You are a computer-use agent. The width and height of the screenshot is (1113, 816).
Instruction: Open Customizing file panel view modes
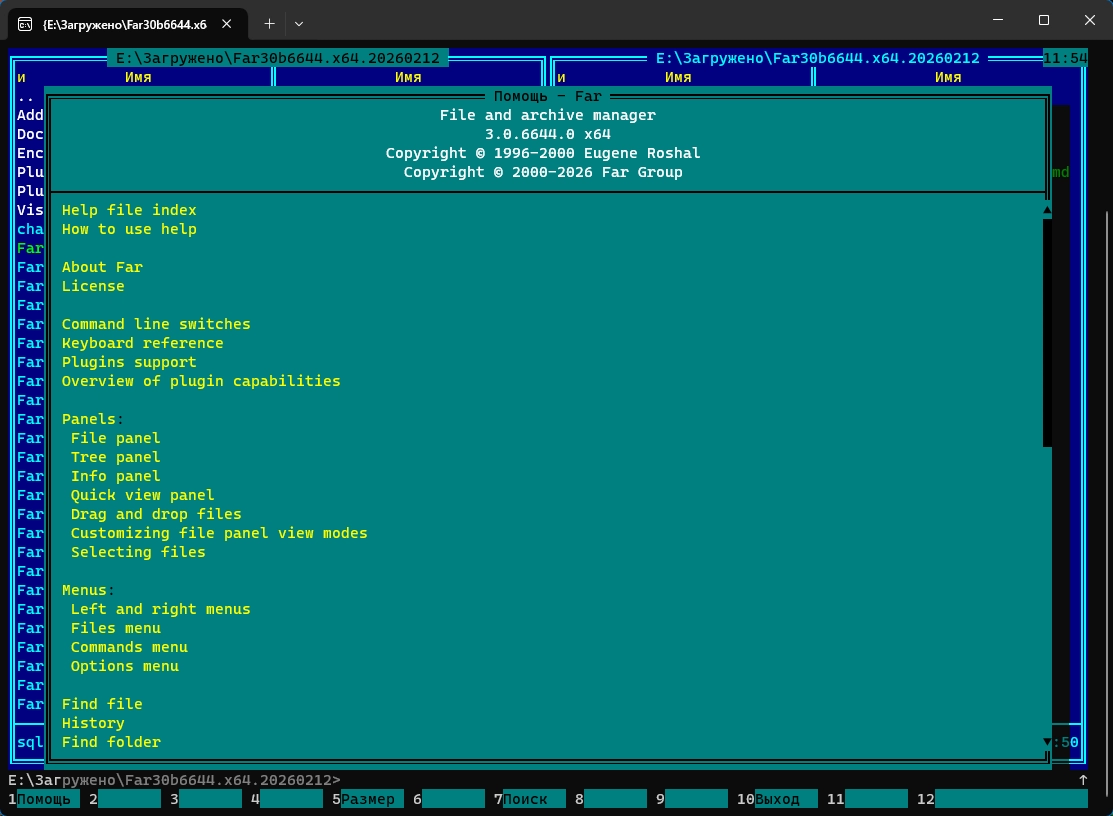click(x=219, y=534)
